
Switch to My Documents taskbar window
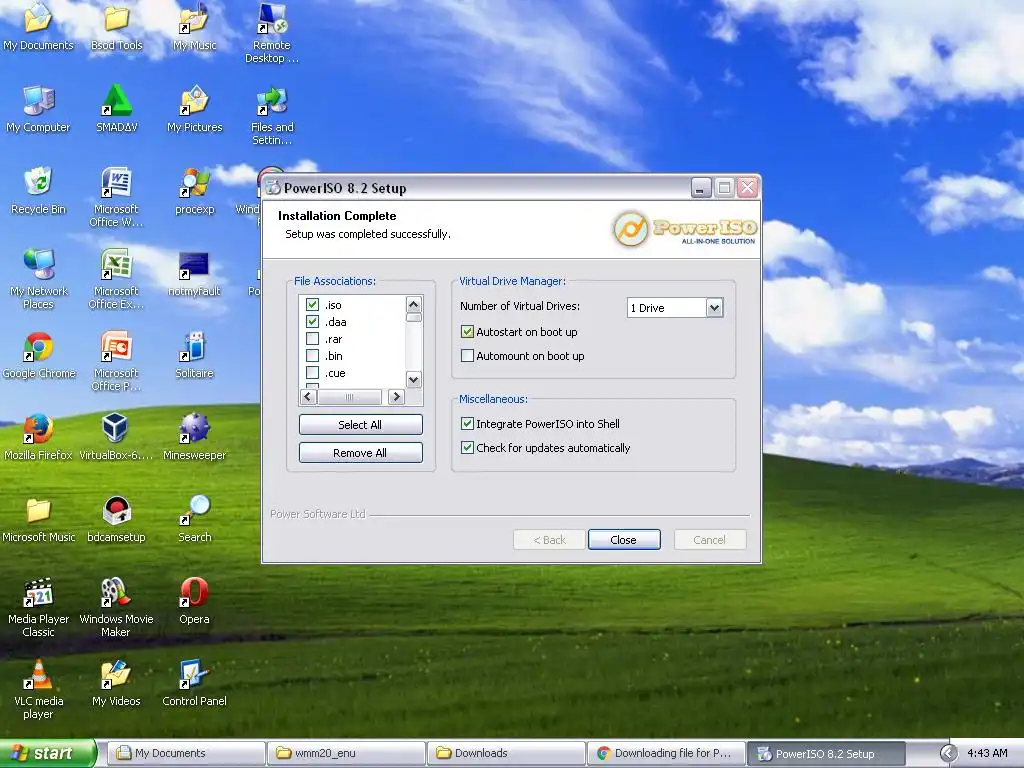pyautogui.click(x=186, y=754)
